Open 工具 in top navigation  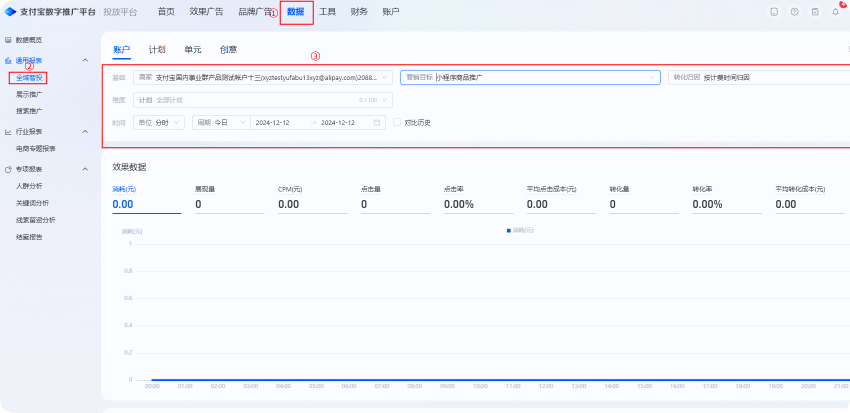(327, 12)
